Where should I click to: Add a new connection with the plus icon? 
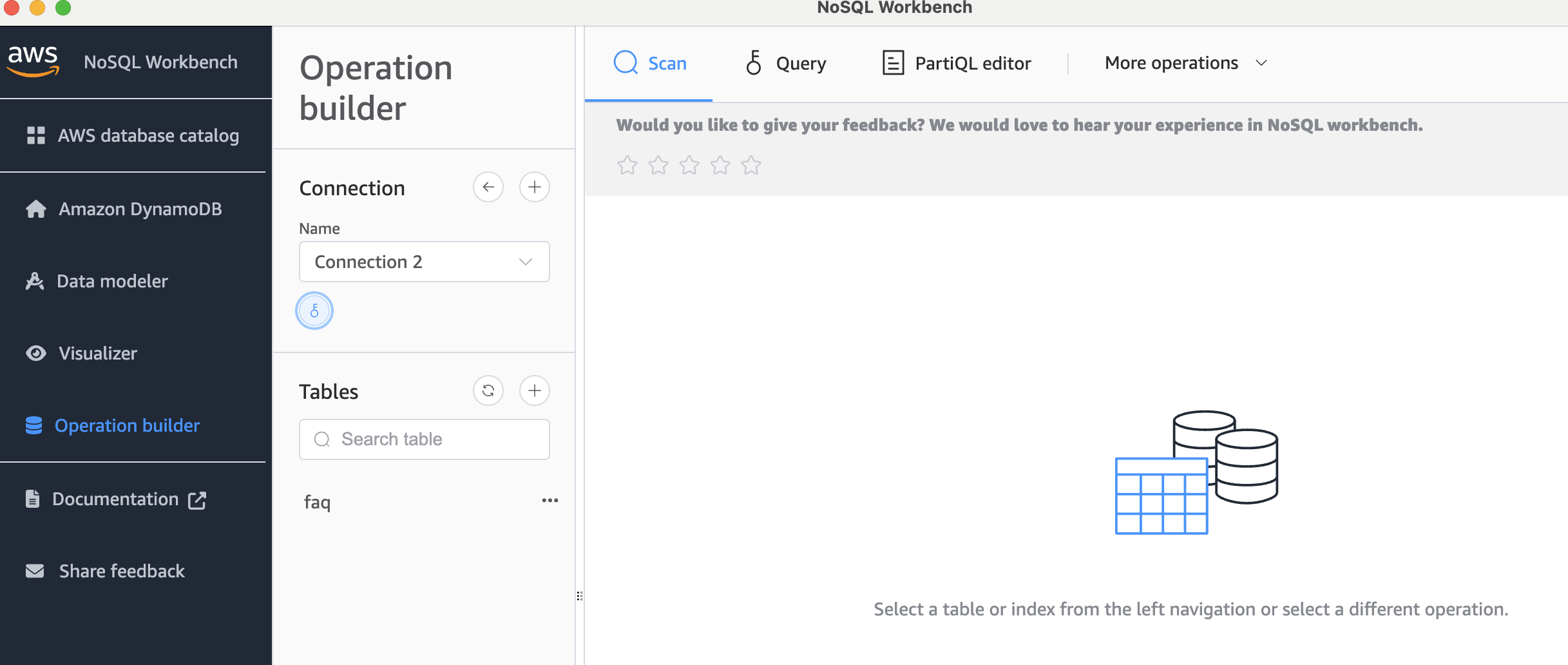(535, 187)
